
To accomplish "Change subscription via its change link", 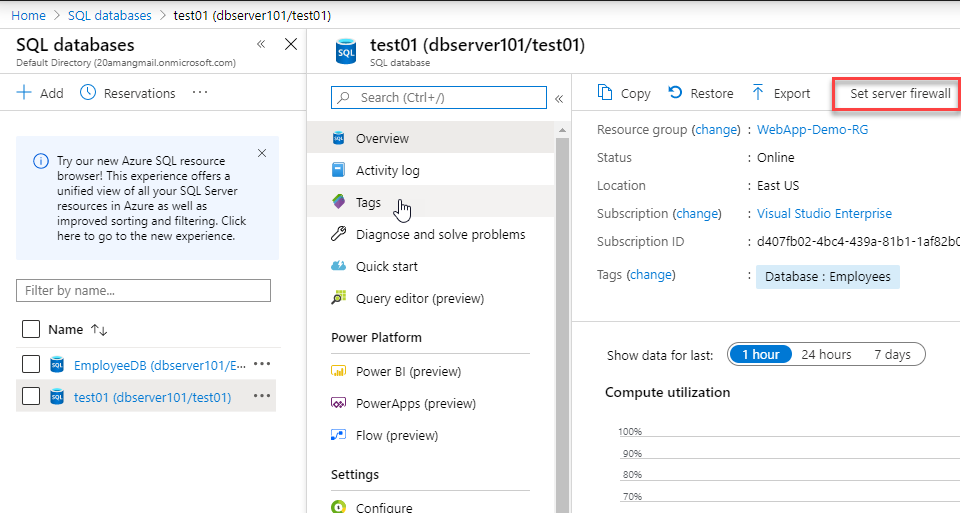I will tap(697, 213).
